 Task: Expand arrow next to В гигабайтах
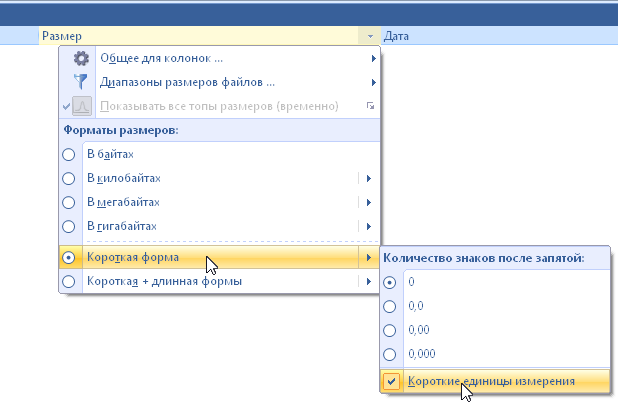click(369, 227)
